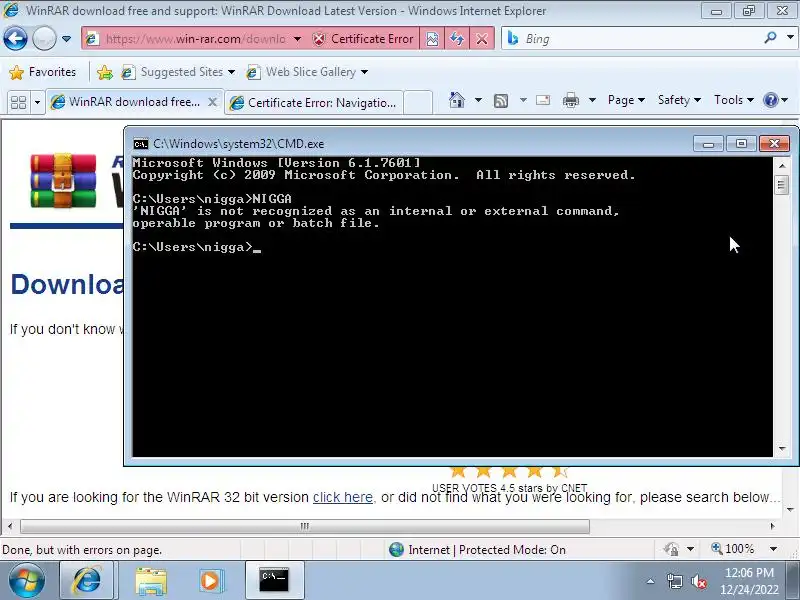Toggle the Compatibility View icon
The height and width of the screenshot is (600, 800).
(x=432, y=39)
